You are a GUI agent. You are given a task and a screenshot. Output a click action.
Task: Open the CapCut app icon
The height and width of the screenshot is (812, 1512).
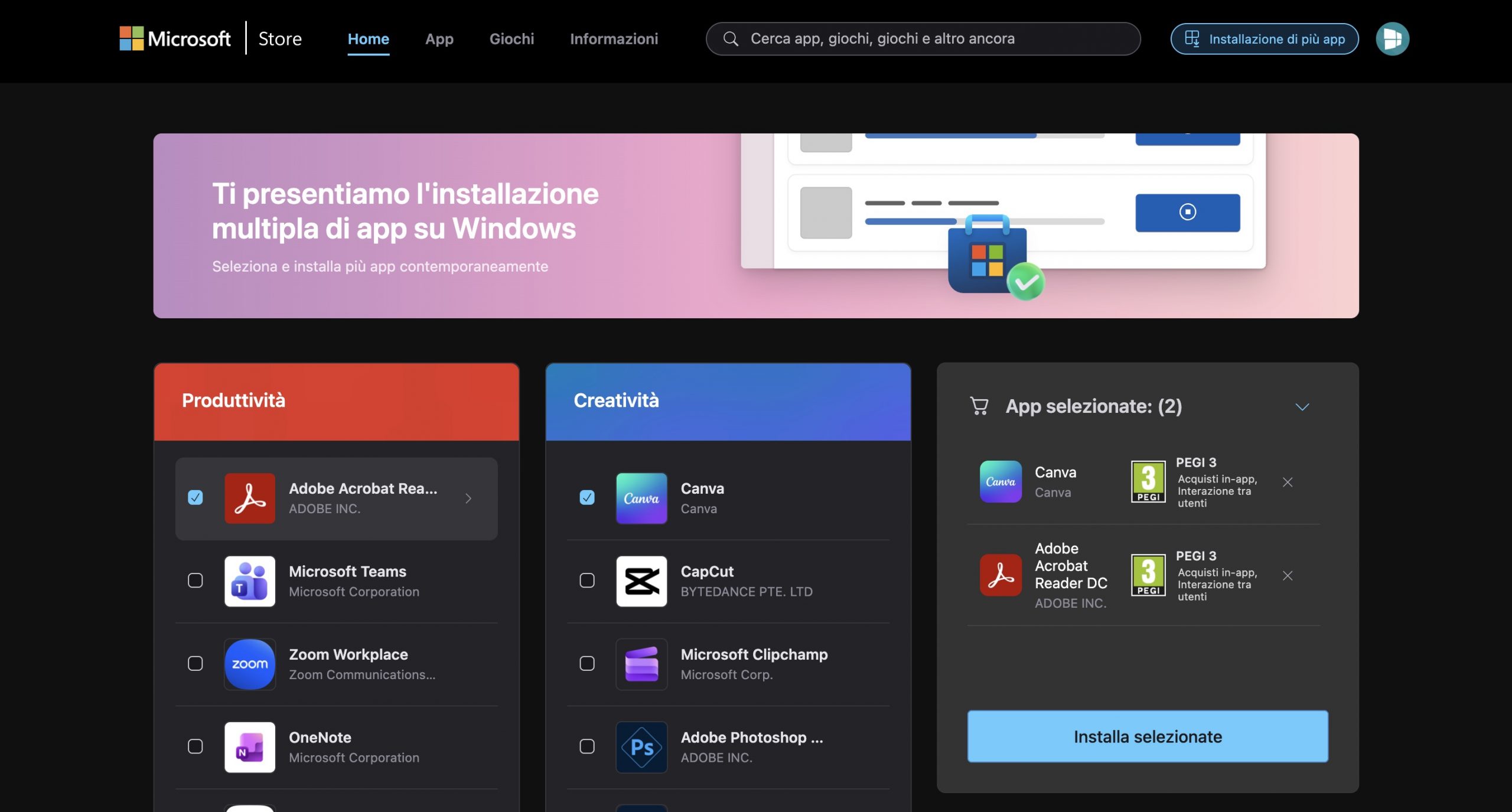641,581
